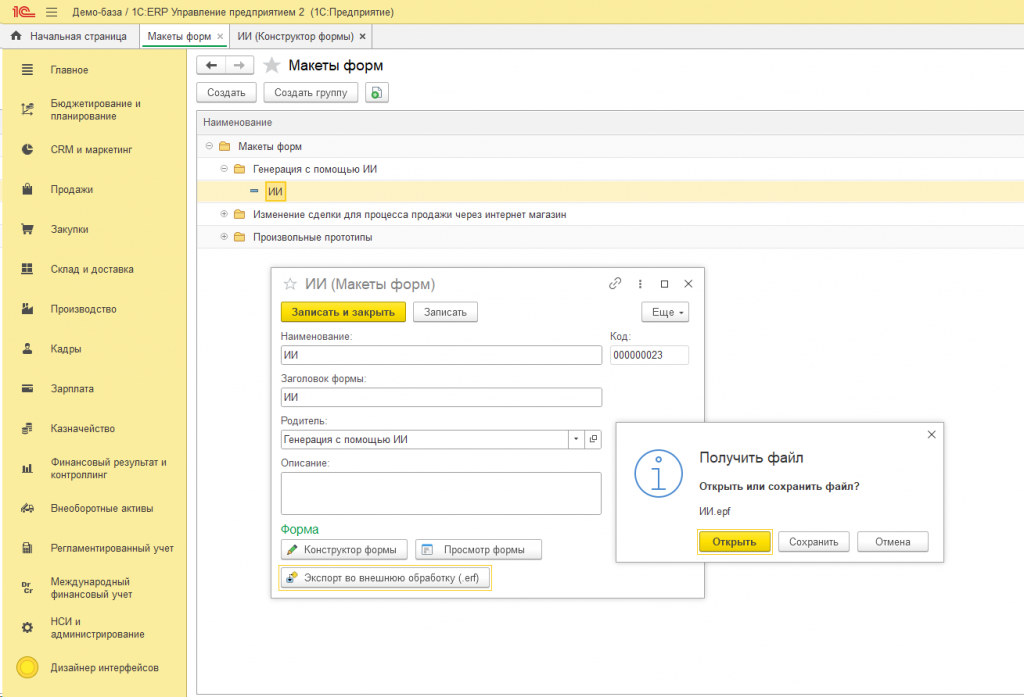Click Сохранить in Получить файл dialog
The image size is (1024, 697).
click(x=814, y=542)
